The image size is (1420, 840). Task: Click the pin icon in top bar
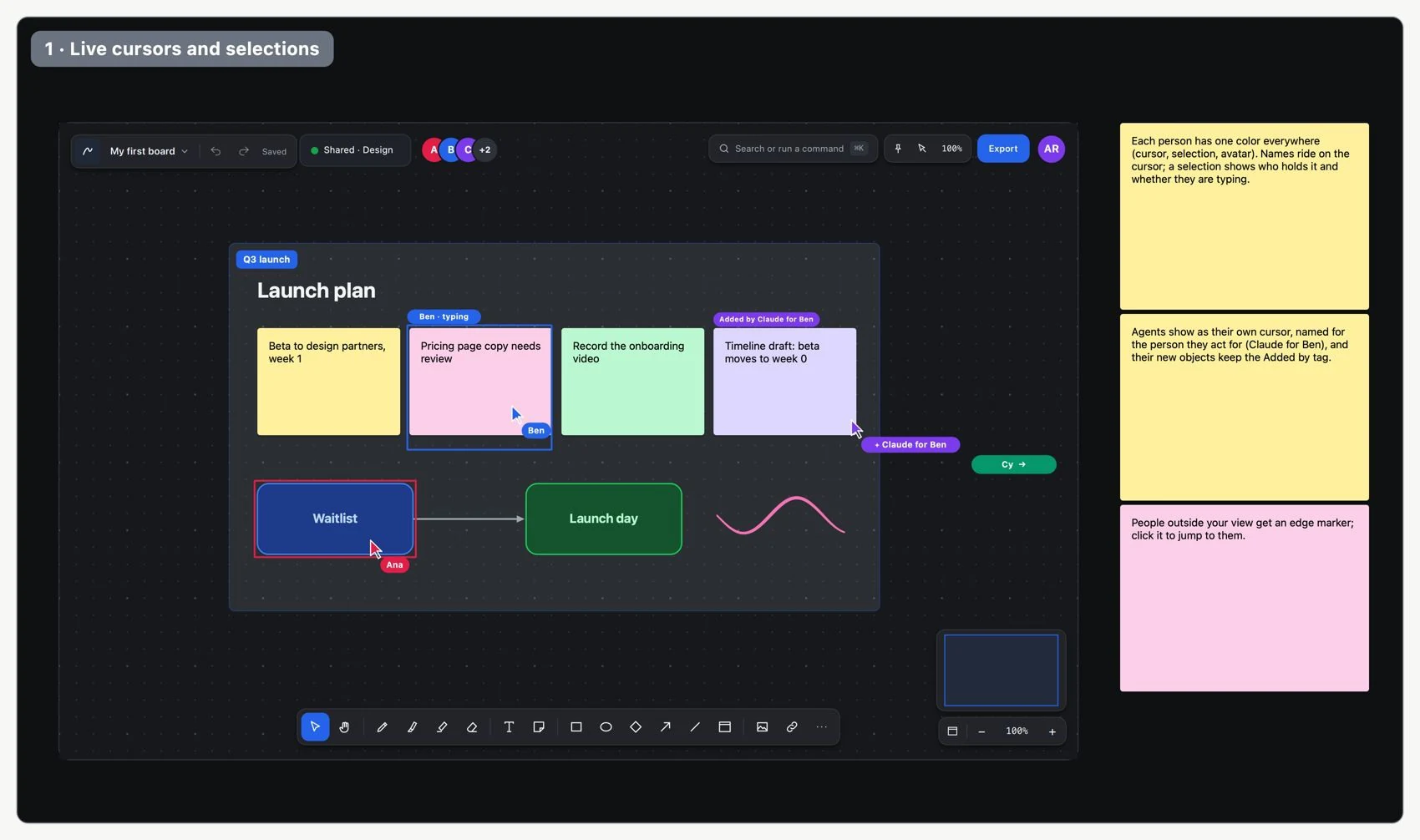[898, 149]
